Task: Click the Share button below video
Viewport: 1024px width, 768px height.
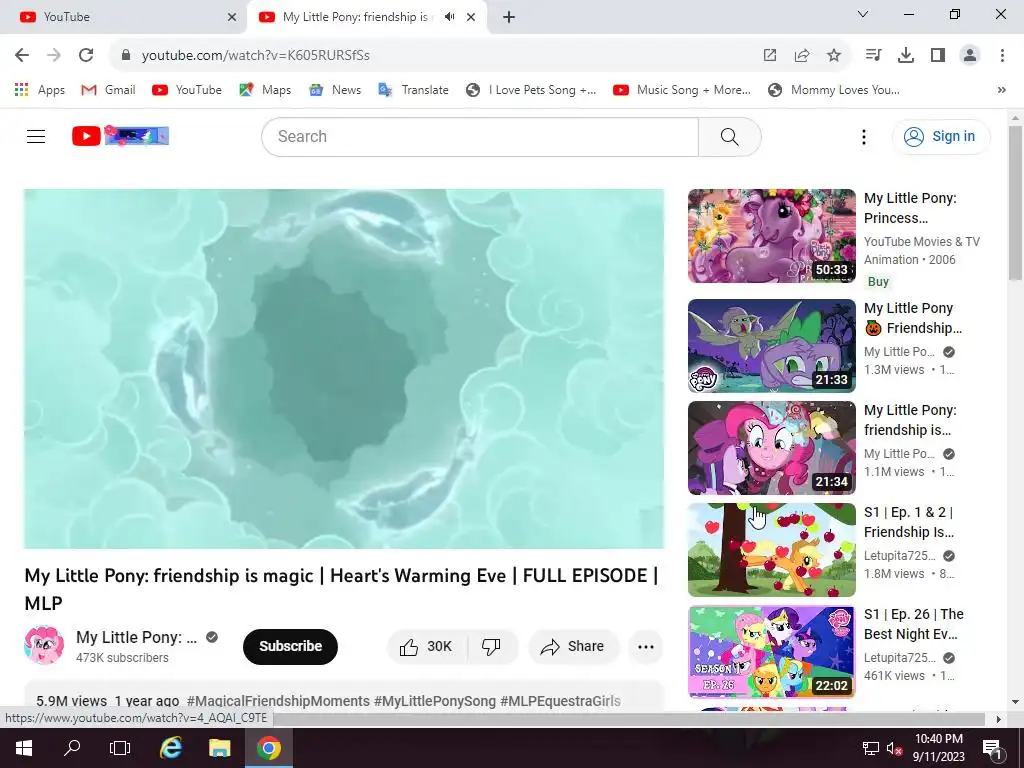Action: [x=573, y=647]
